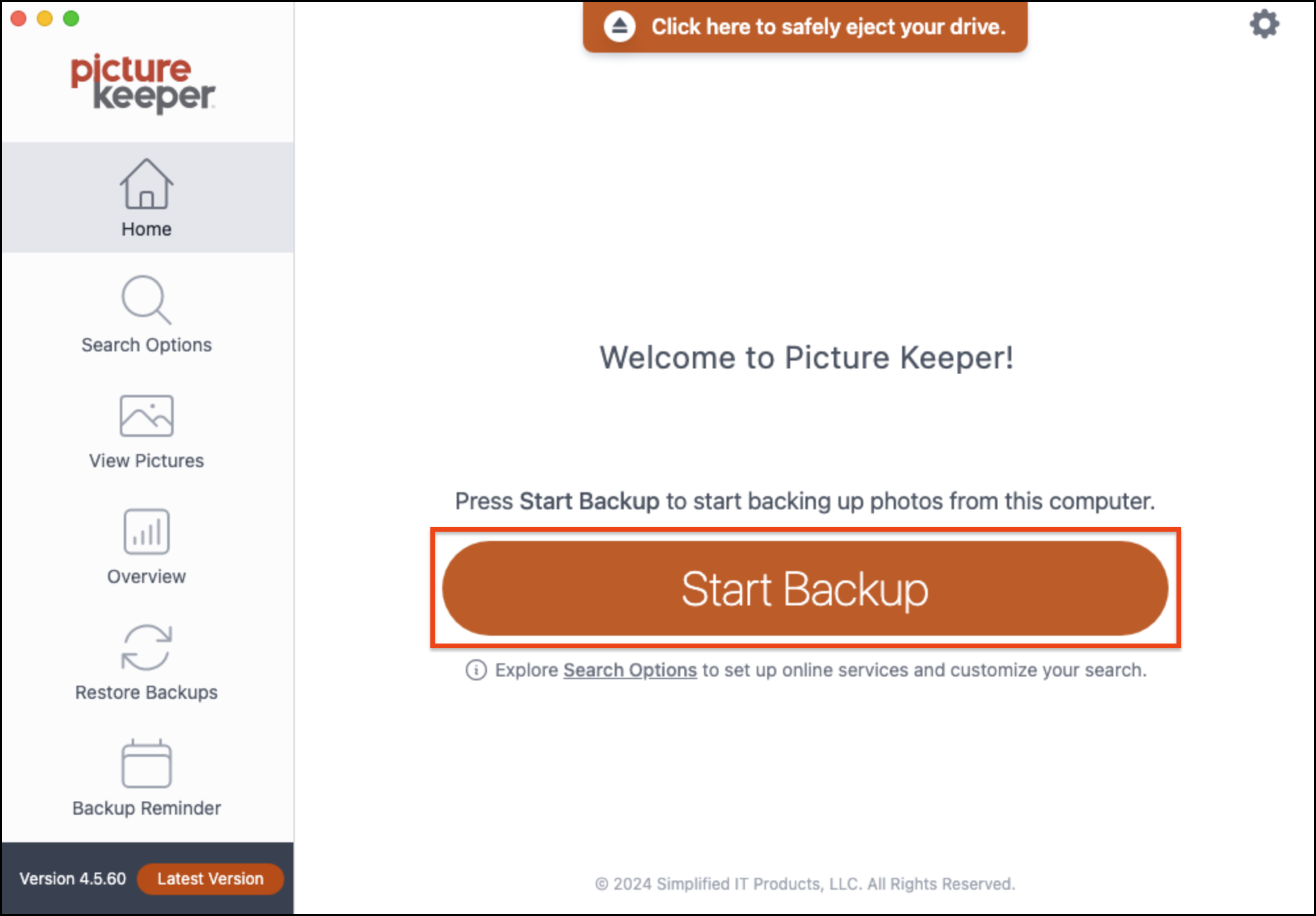The height and width of the screenshot is (916, 1316).
Task: Click the safely eject your drive banner
Action: tap(805, 26)
